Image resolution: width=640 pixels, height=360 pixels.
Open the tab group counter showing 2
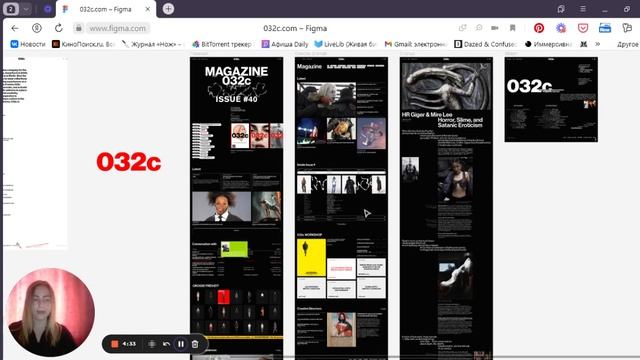[11, 9]
